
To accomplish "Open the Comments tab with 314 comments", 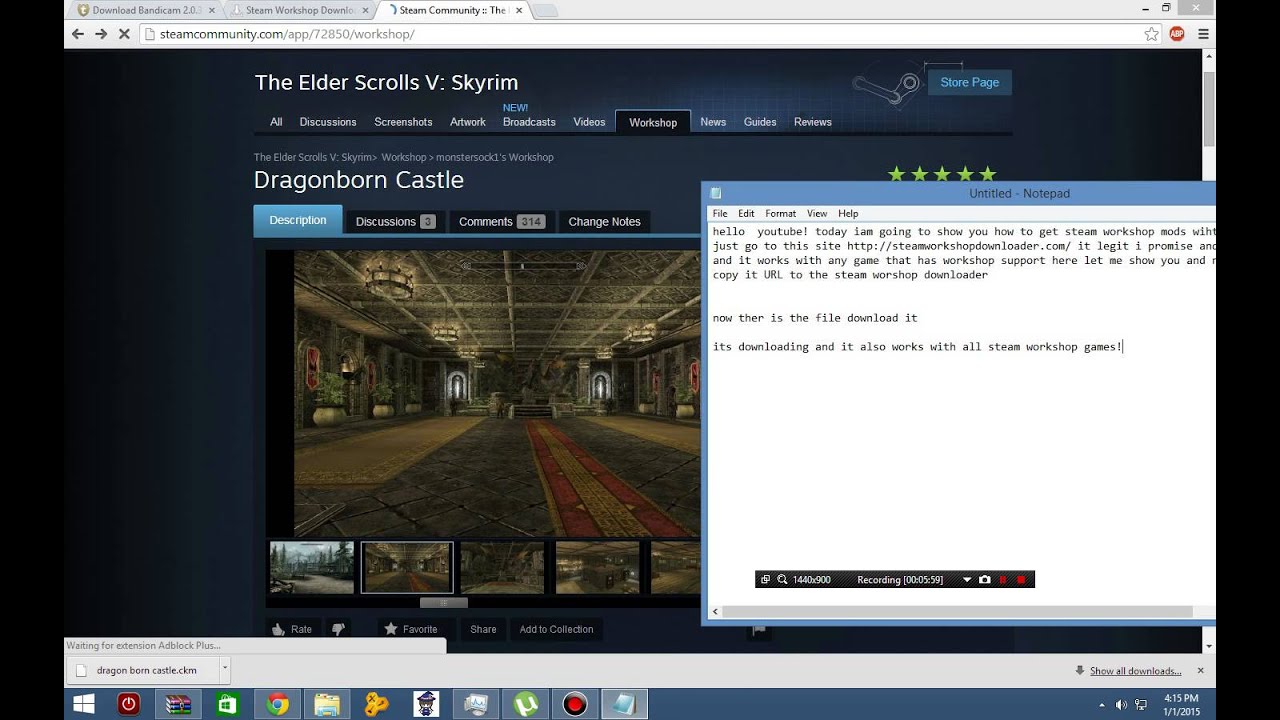I will pos(501,222).
